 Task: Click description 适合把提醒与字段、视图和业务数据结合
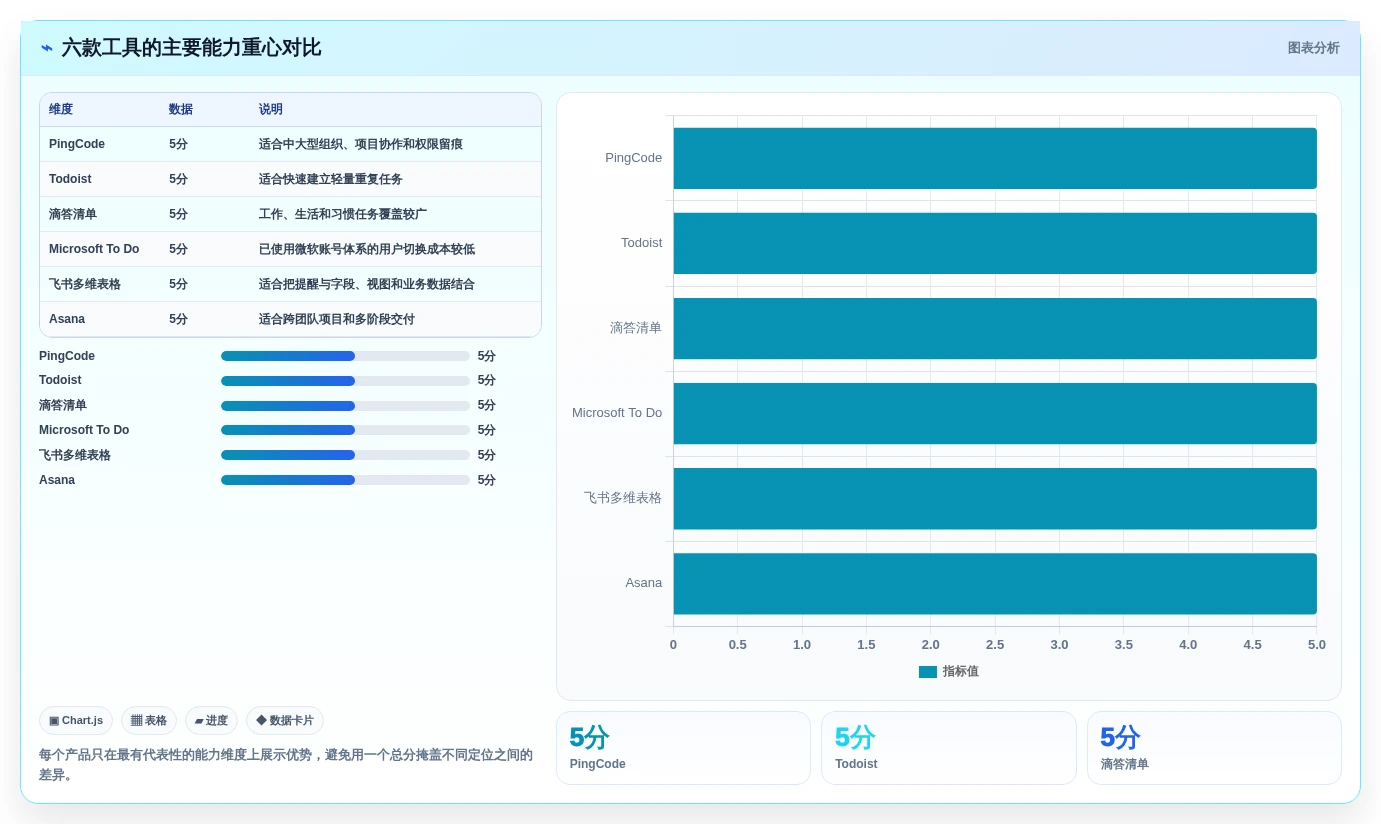click(x=367, y=284)
